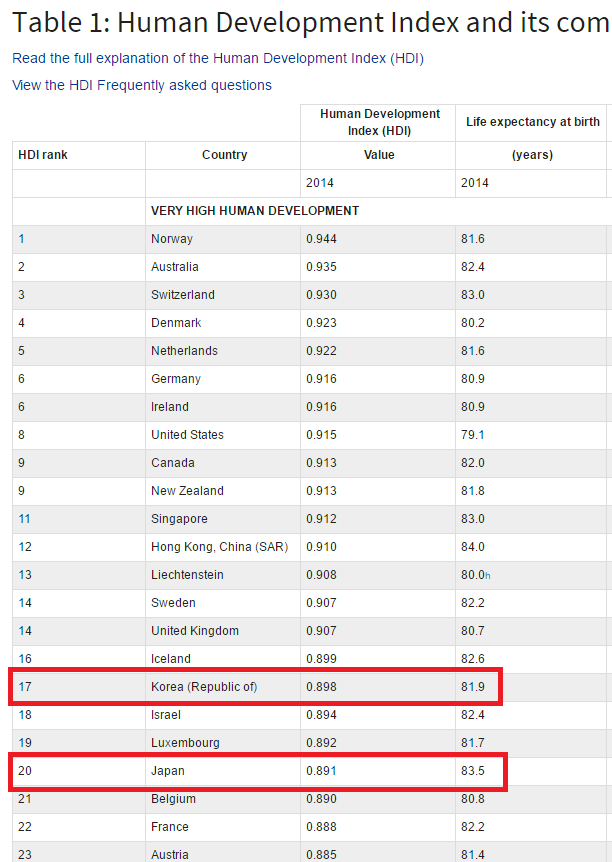Image resolution: width=612 pixels, height=862 pixels.
Task: Click the Human Development Index (HDI) header
Action: 379,122
